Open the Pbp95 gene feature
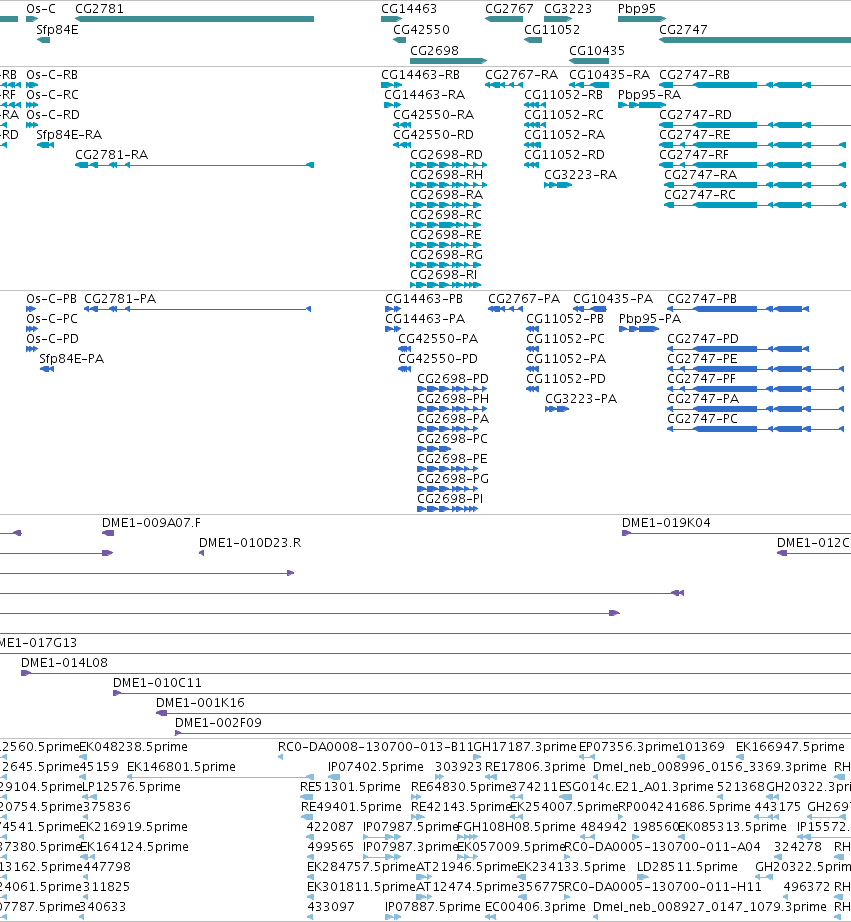The image size is (851, 922). (642, 19)
